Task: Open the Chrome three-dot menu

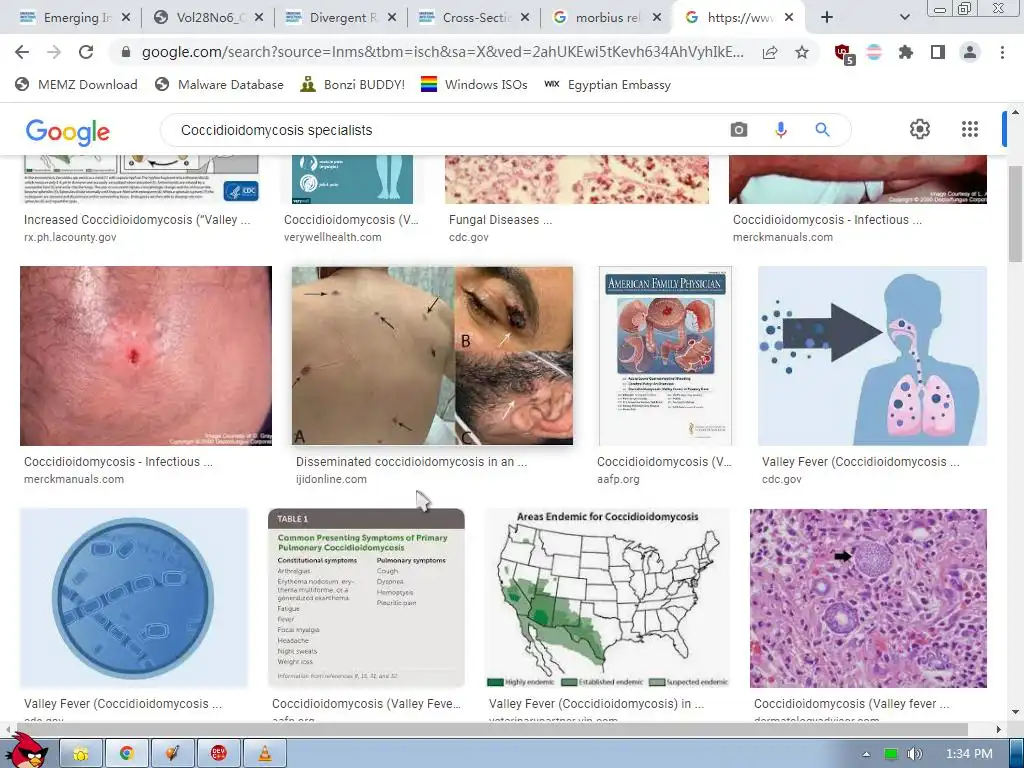Action: click(x=1002, y=52)
